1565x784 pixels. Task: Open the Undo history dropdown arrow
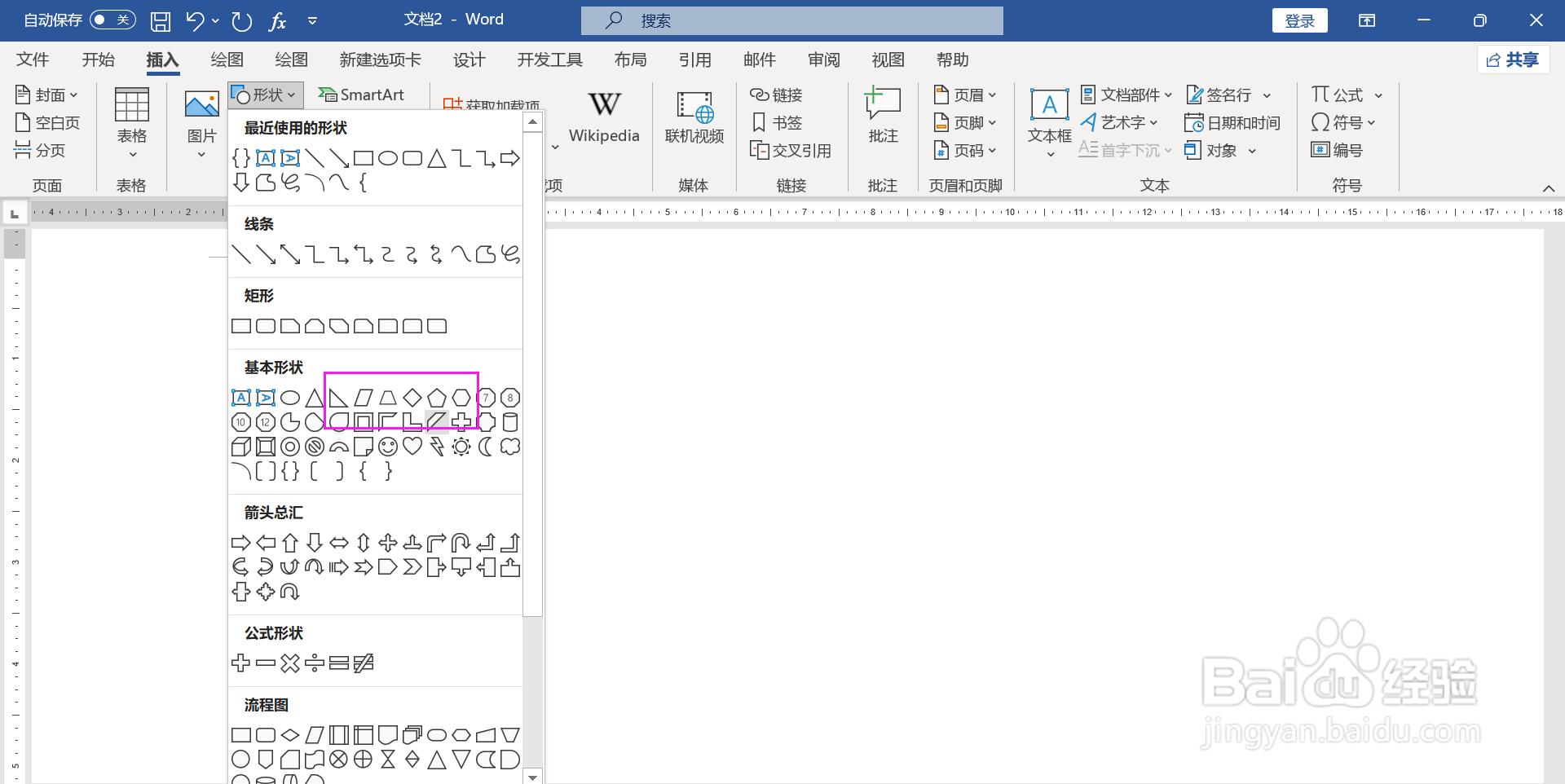point(215,20)
